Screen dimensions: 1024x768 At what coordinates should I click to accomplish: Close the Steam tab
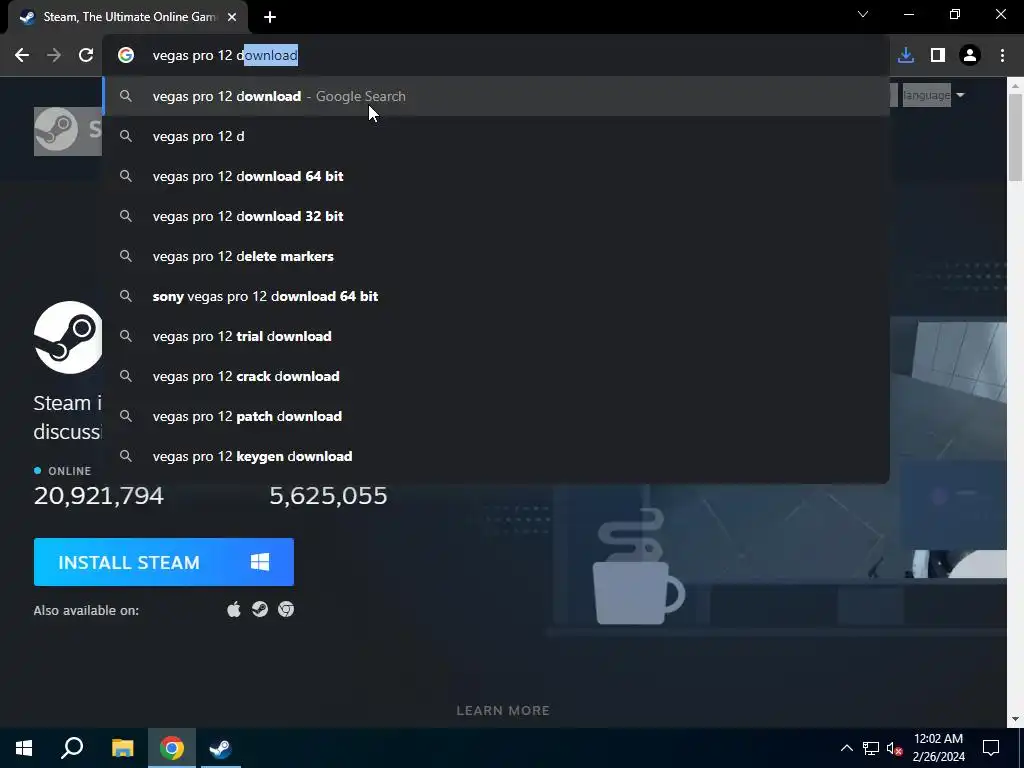(x=232, y=18)
